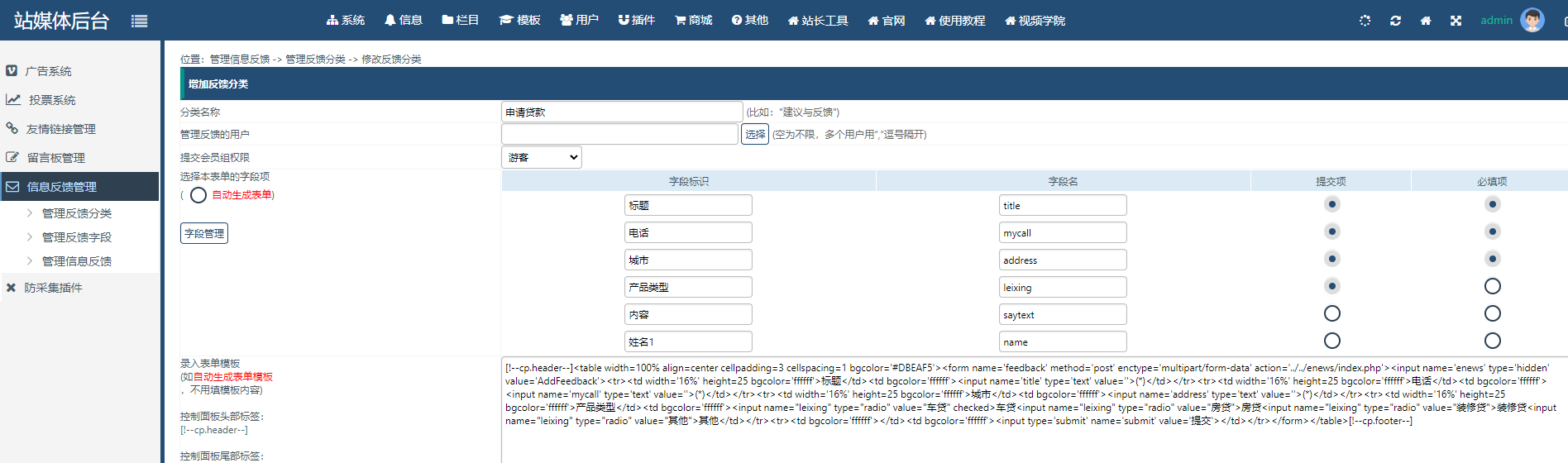1568x463 pixels.
Task: Open the 商城 top menu
Action: click(x=694, y=20)
